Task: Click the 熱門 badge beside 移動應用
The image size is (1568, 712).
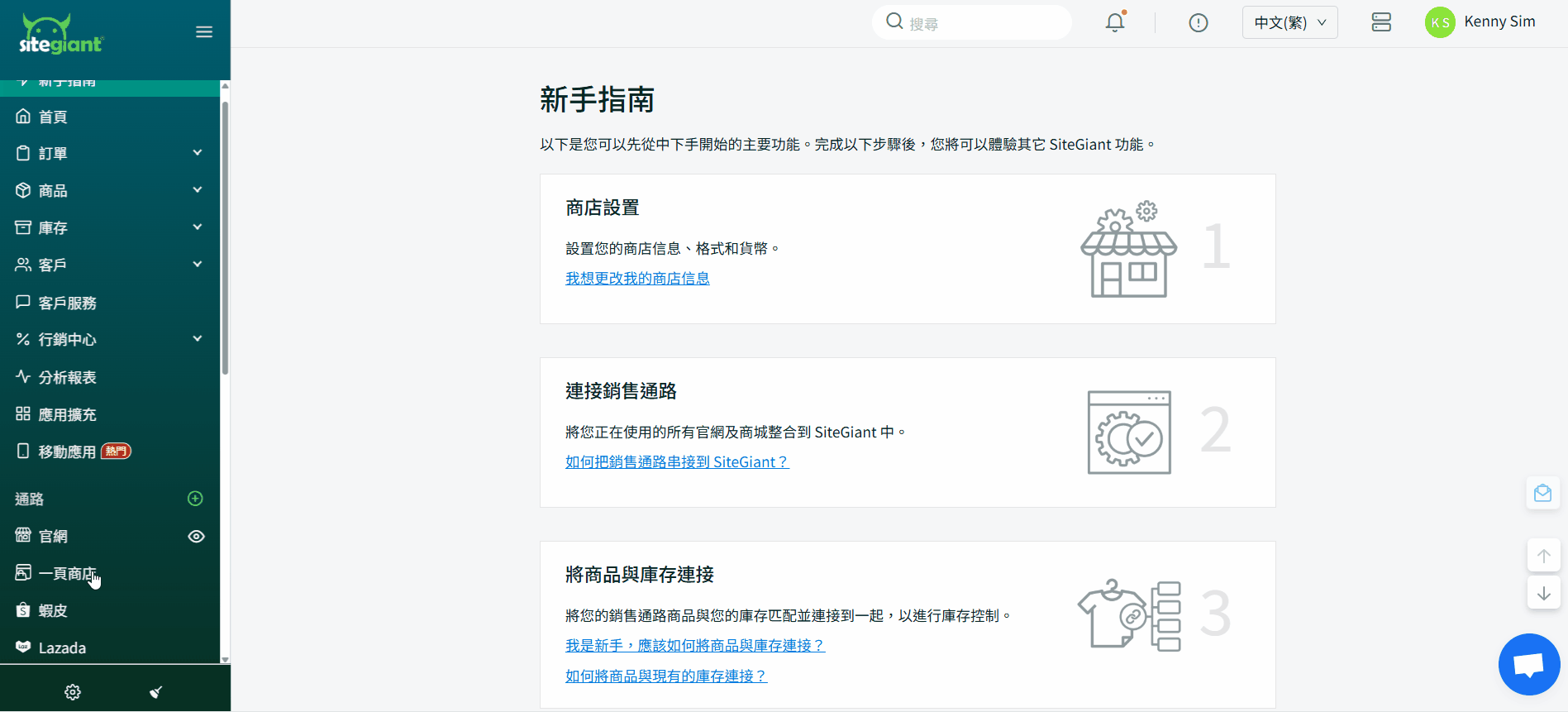Action: coord(117,452)
